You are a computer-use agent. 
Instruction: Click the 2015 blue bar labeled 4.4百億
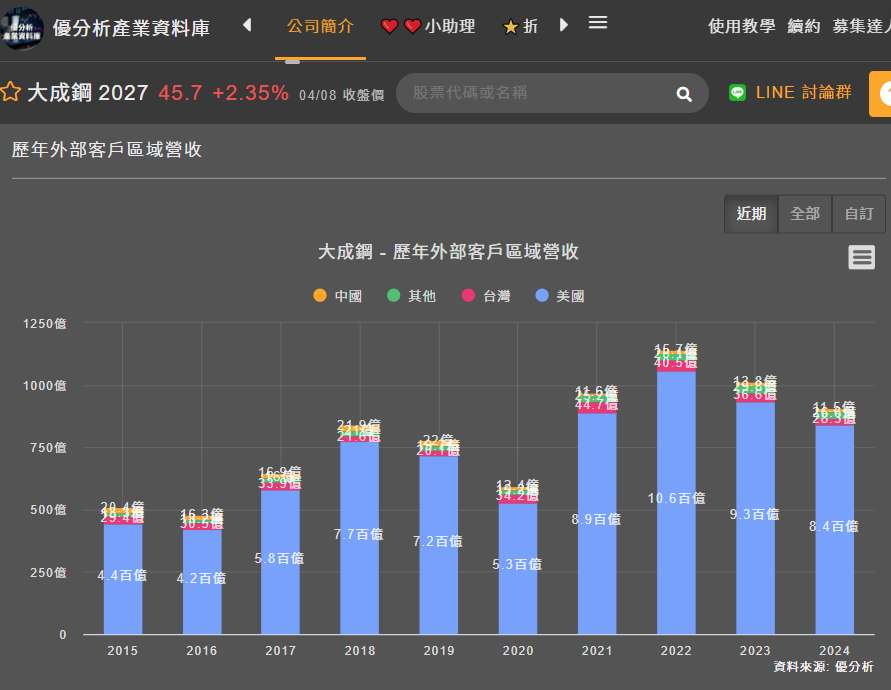(x=123, y=579)
